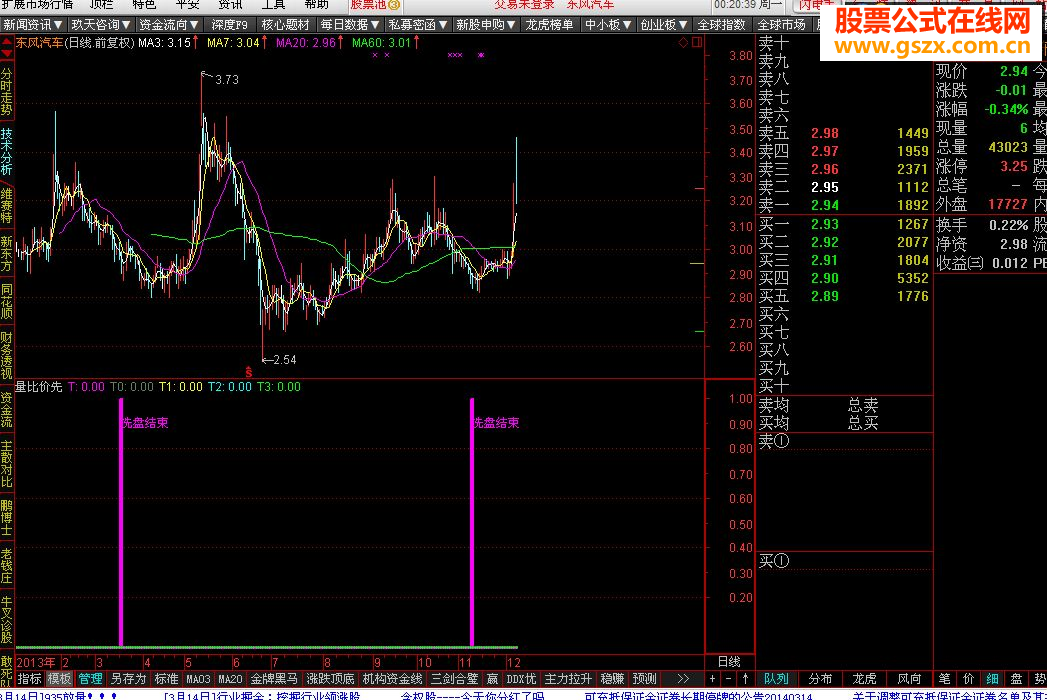Click the minus zoom button below the price axis
Image resolution: width=1047 pixels, height=700 pixels.
(x=728, y=679)
